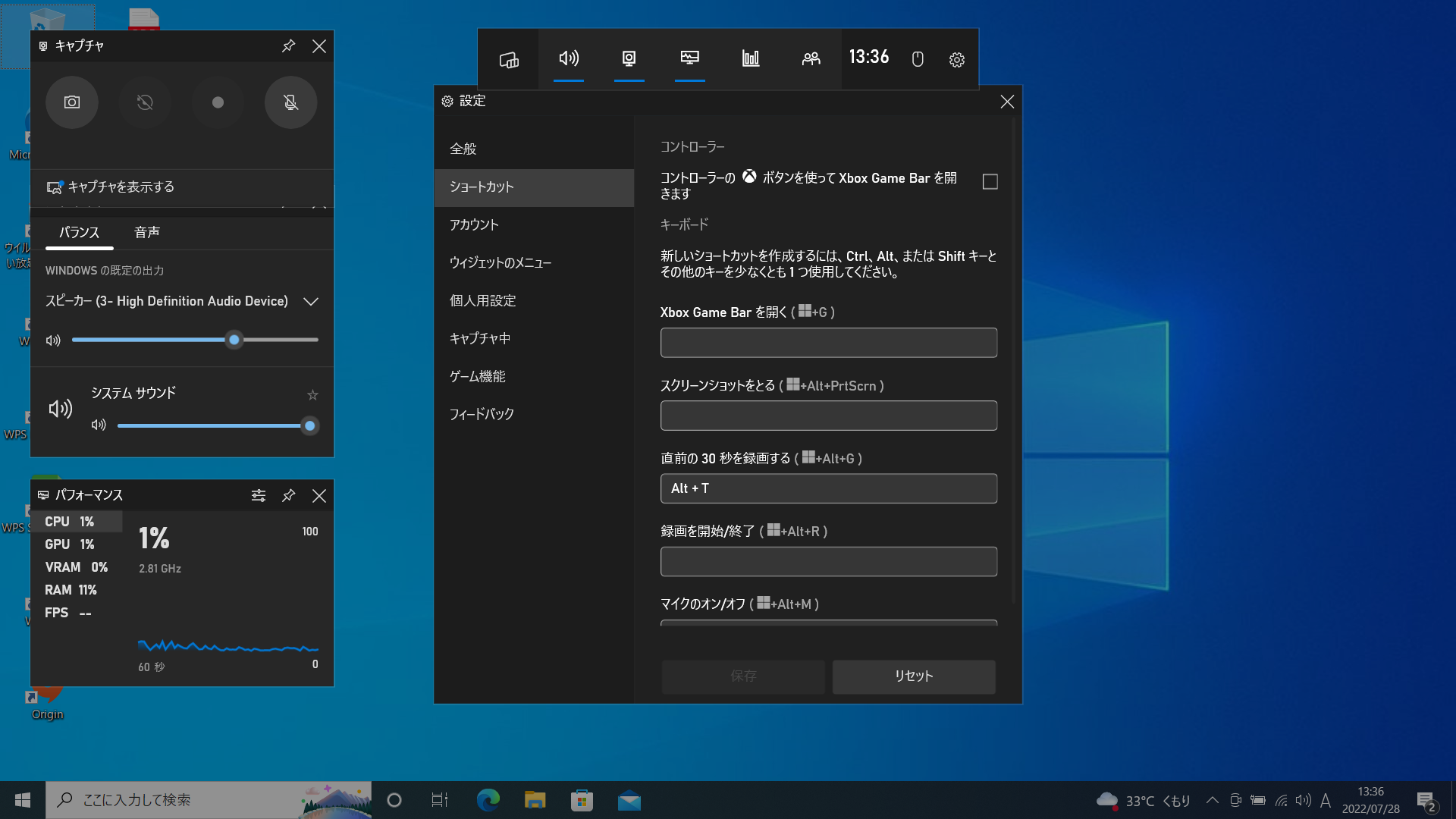Favorite System Sounds with the star icon
This screenshot has height=819, width=1456.
click(312, 395)
